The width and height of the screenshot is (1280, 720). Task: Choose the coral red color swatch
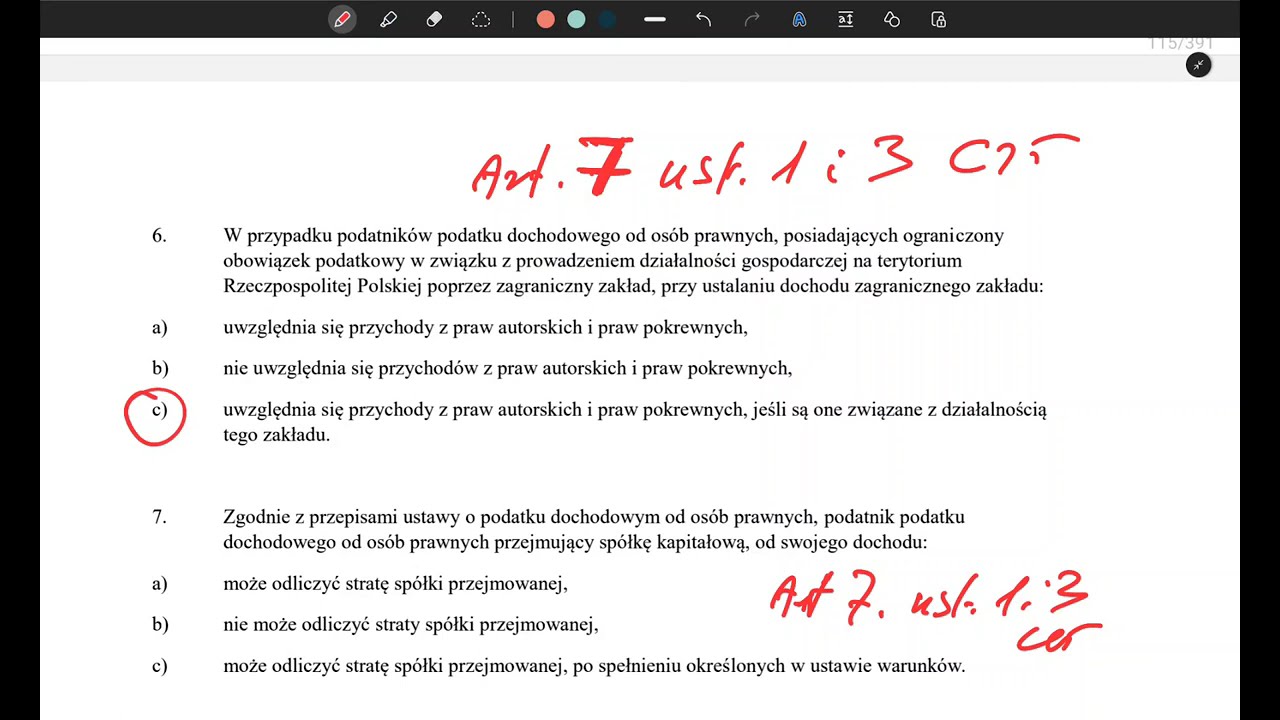(545, 19)
